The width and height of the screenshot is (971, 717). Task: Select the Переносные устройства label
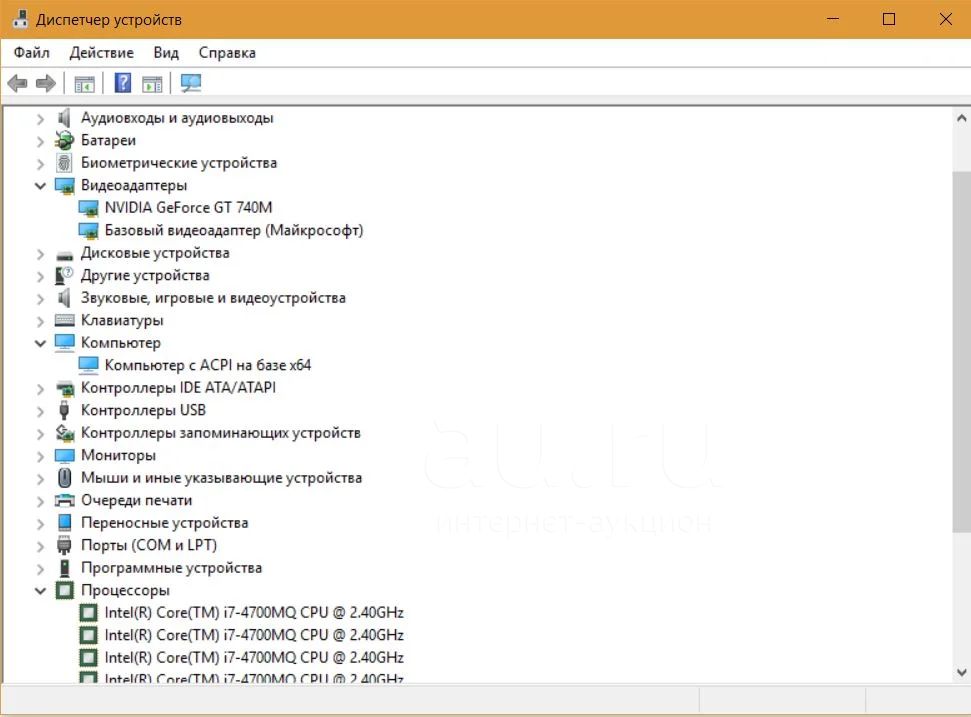164,523
